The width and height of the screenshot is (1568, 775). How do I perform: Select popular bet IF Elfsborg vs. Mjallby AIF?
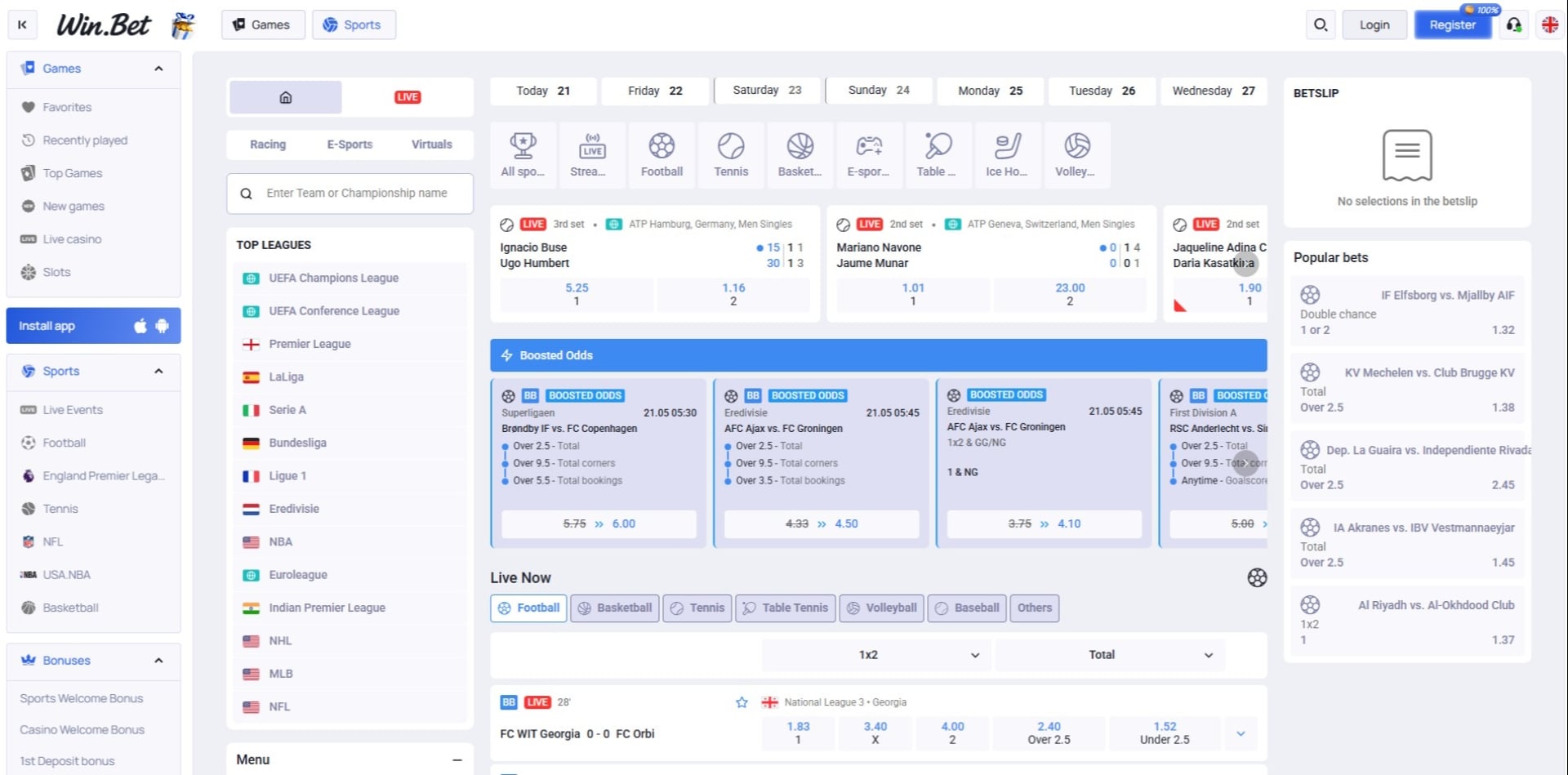click(x=1407, y=313)
